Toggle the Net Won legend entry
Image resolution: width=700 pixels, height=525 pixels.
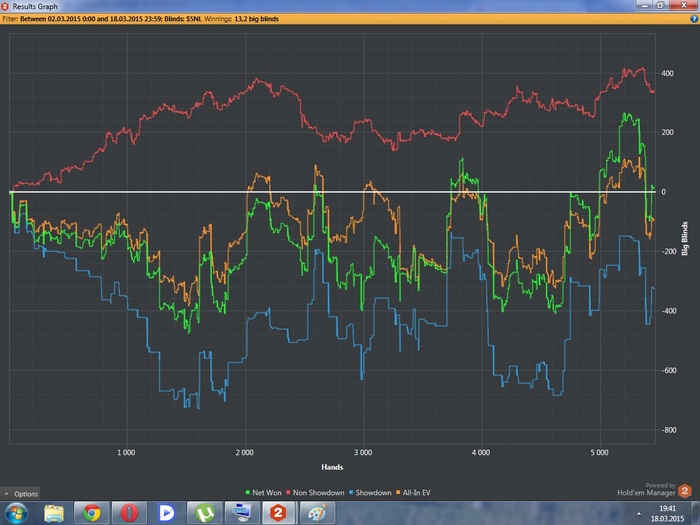(263, 492)
